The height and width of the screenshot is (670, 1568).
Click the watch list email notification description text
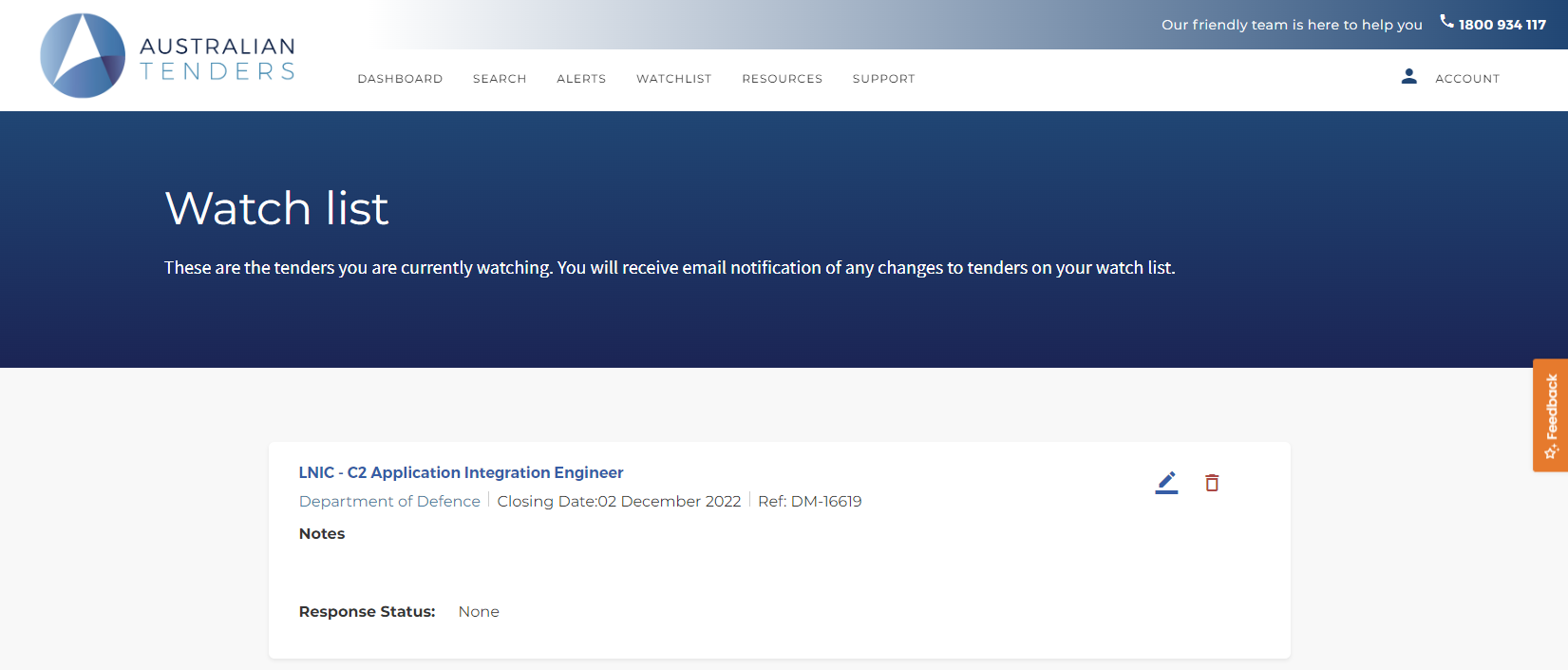point(670,268)
